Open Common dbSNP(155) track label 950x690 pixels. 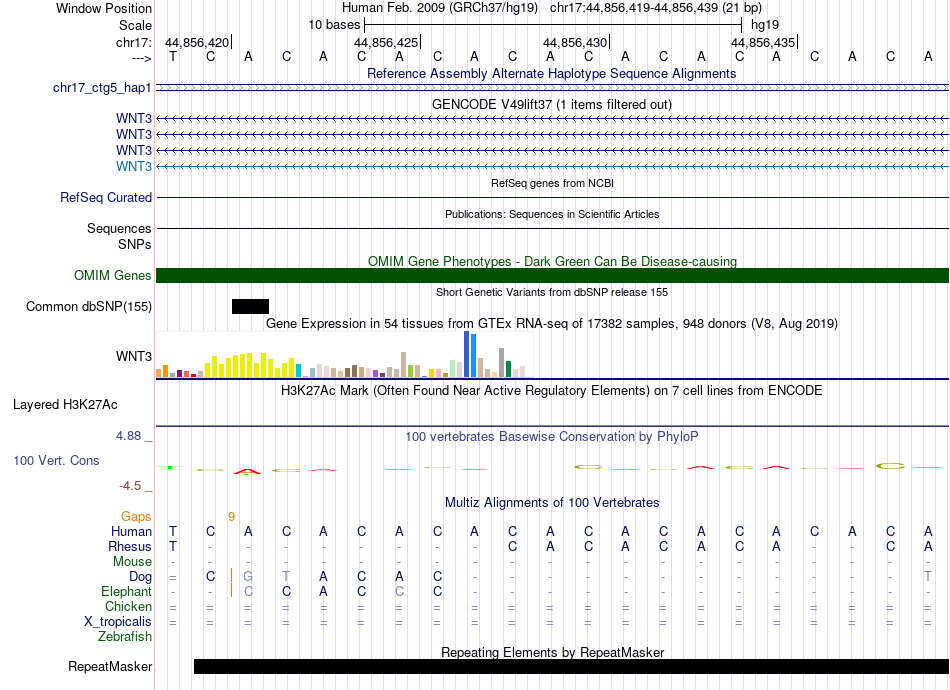coord(89,307)
